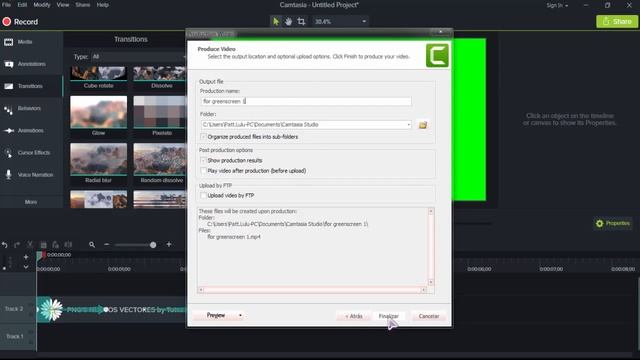
Task: Click the Cancelar button
Action: tap(429, 316)
